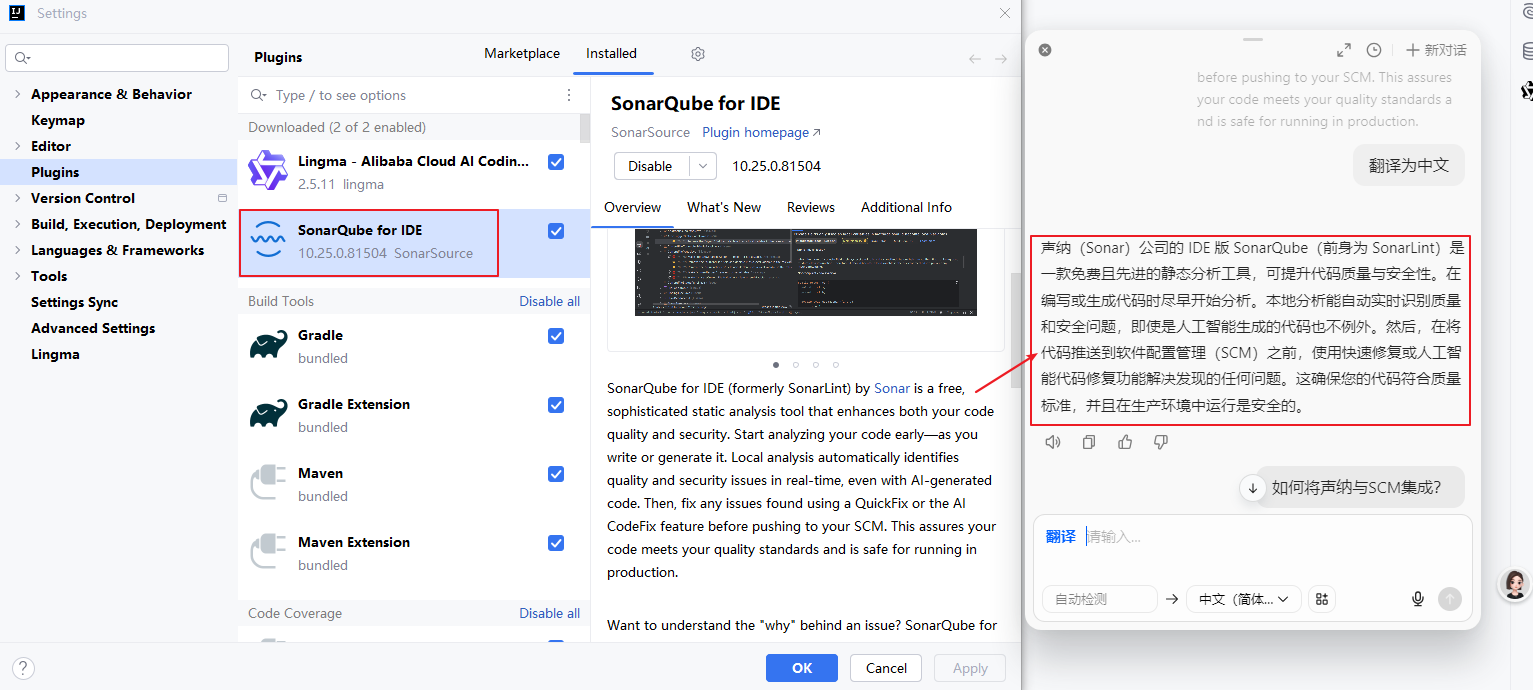Focus the plugin search 'Type / to see options'
The height and width of the screenshot is (690, 1533).
(x=413, y=95)
